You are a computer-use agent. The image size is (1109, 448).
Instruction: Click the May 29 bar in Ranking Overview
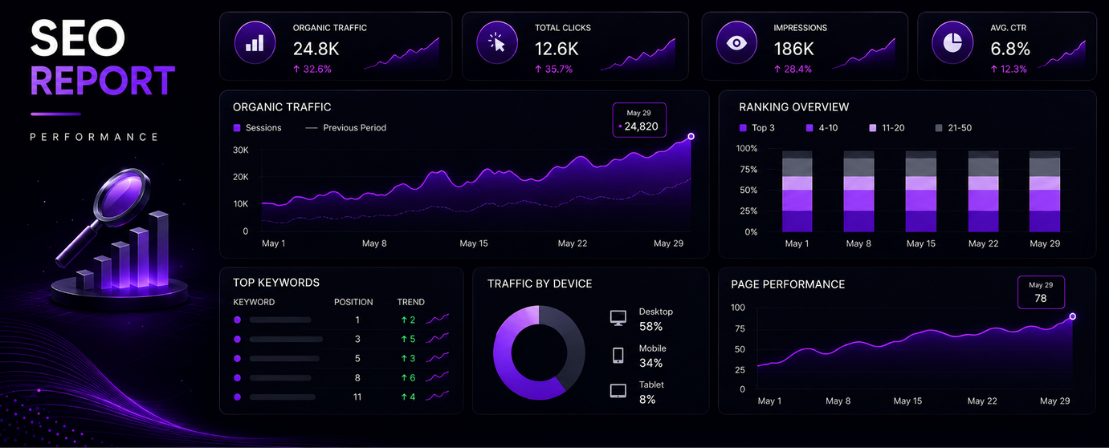pyautogui.click(x=1045, y=191)
